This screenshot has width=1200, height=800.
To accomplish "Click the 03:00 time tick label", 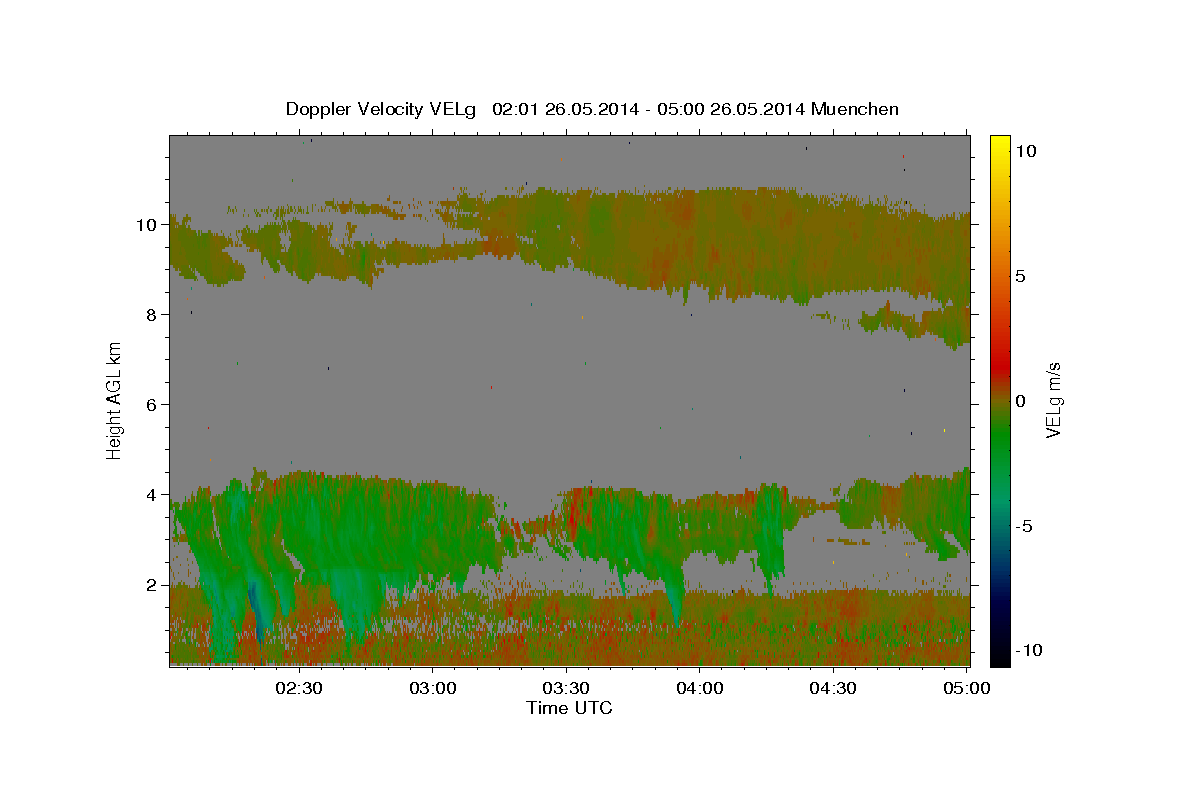I will pos(433,689).
